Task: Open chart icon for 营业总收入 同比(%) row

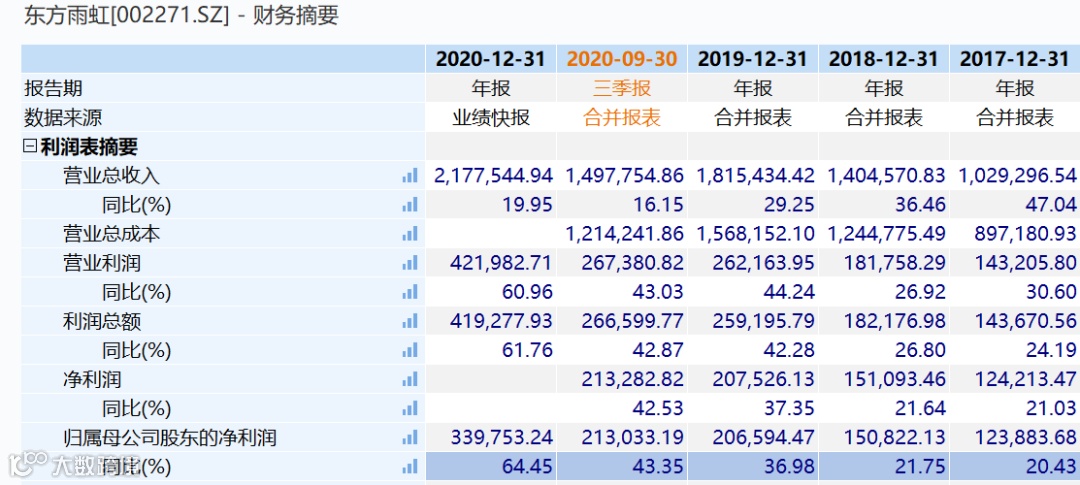Action: pos(410,205)
